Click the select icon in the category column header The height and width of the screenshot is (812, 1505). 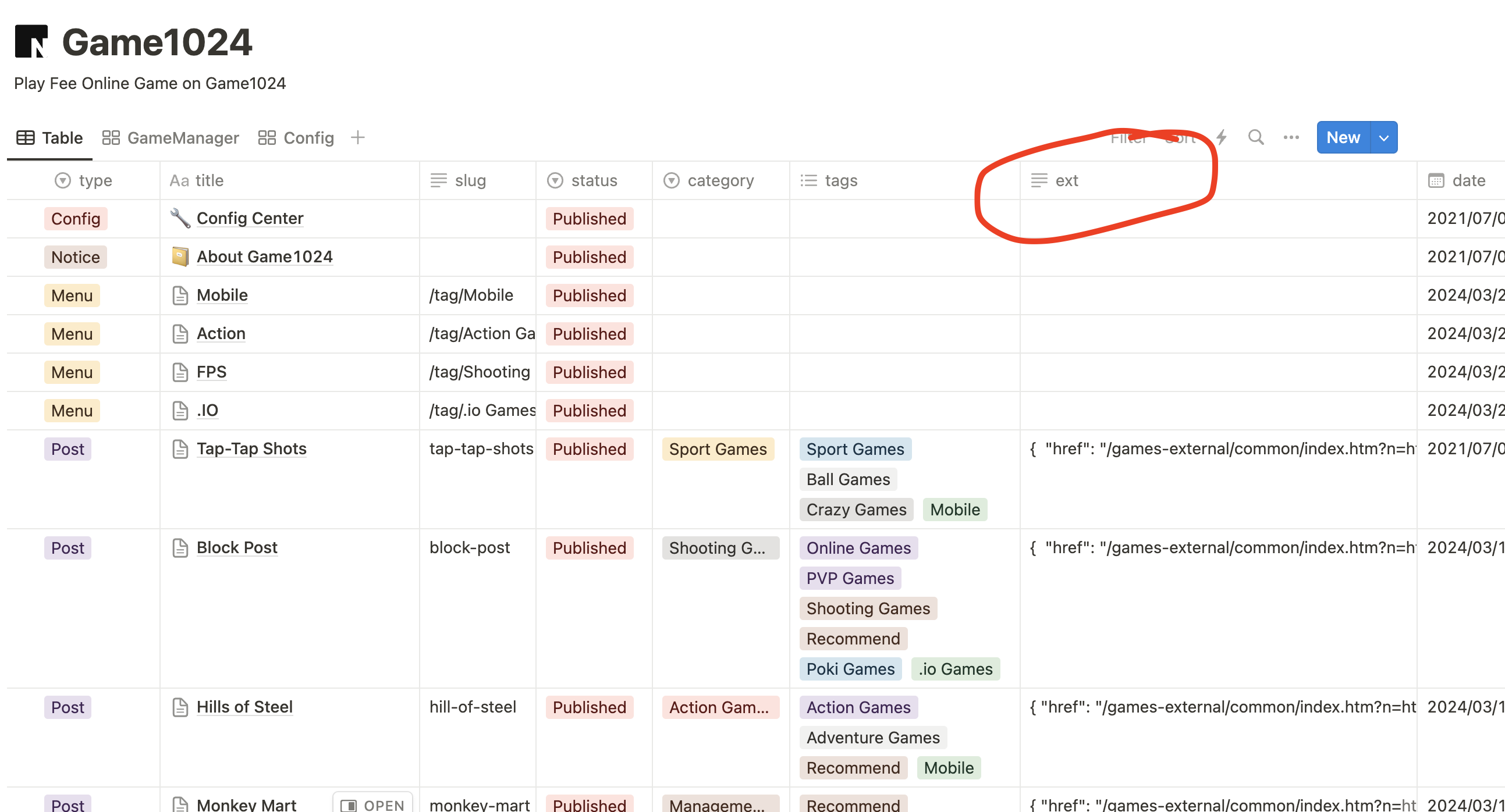pyautogui.click(x=671, y=180)
